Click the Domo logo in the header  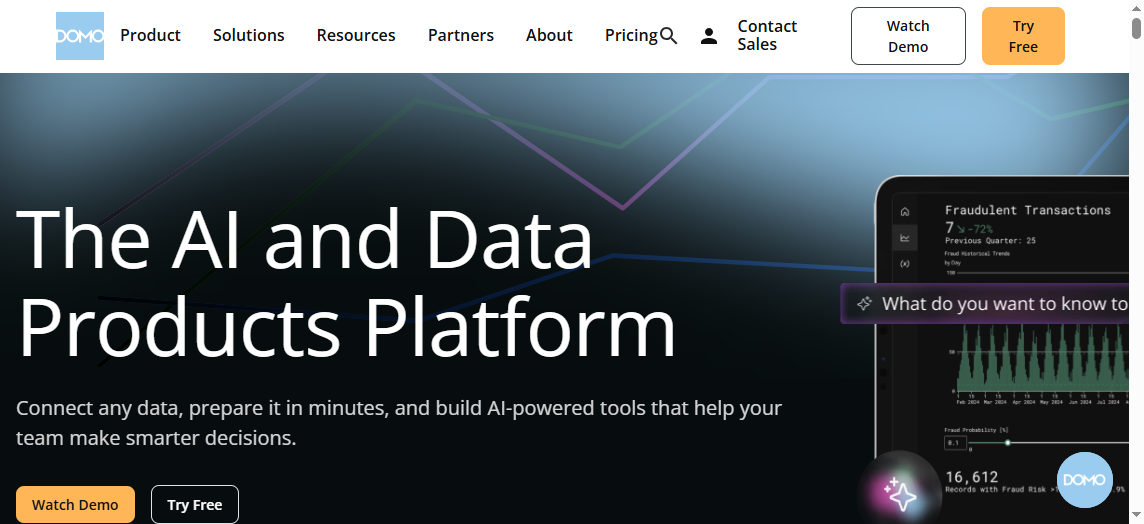pos(80,36)
